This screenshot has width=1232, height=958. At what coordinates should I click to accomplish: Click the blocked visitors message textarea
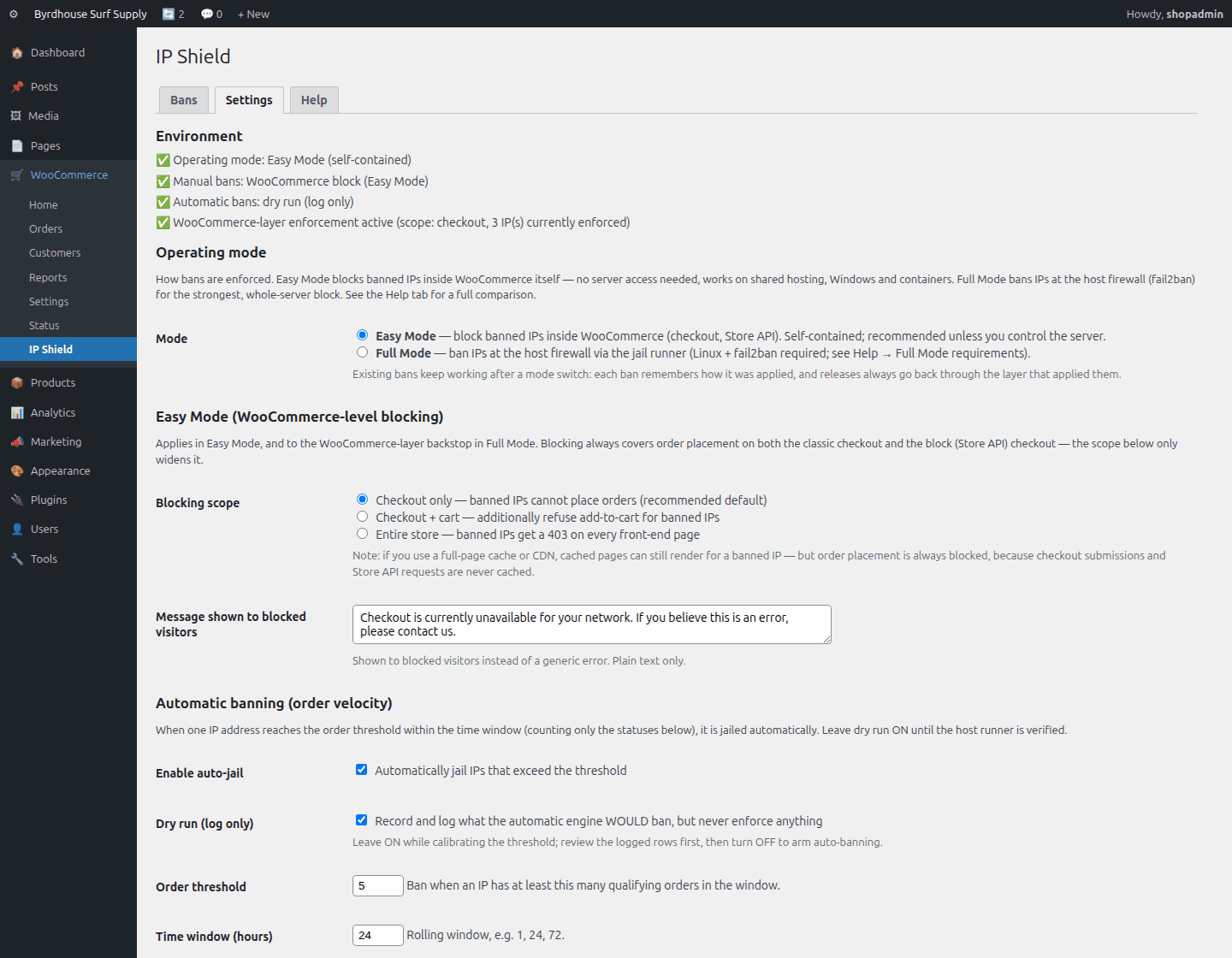pos(592,624)
